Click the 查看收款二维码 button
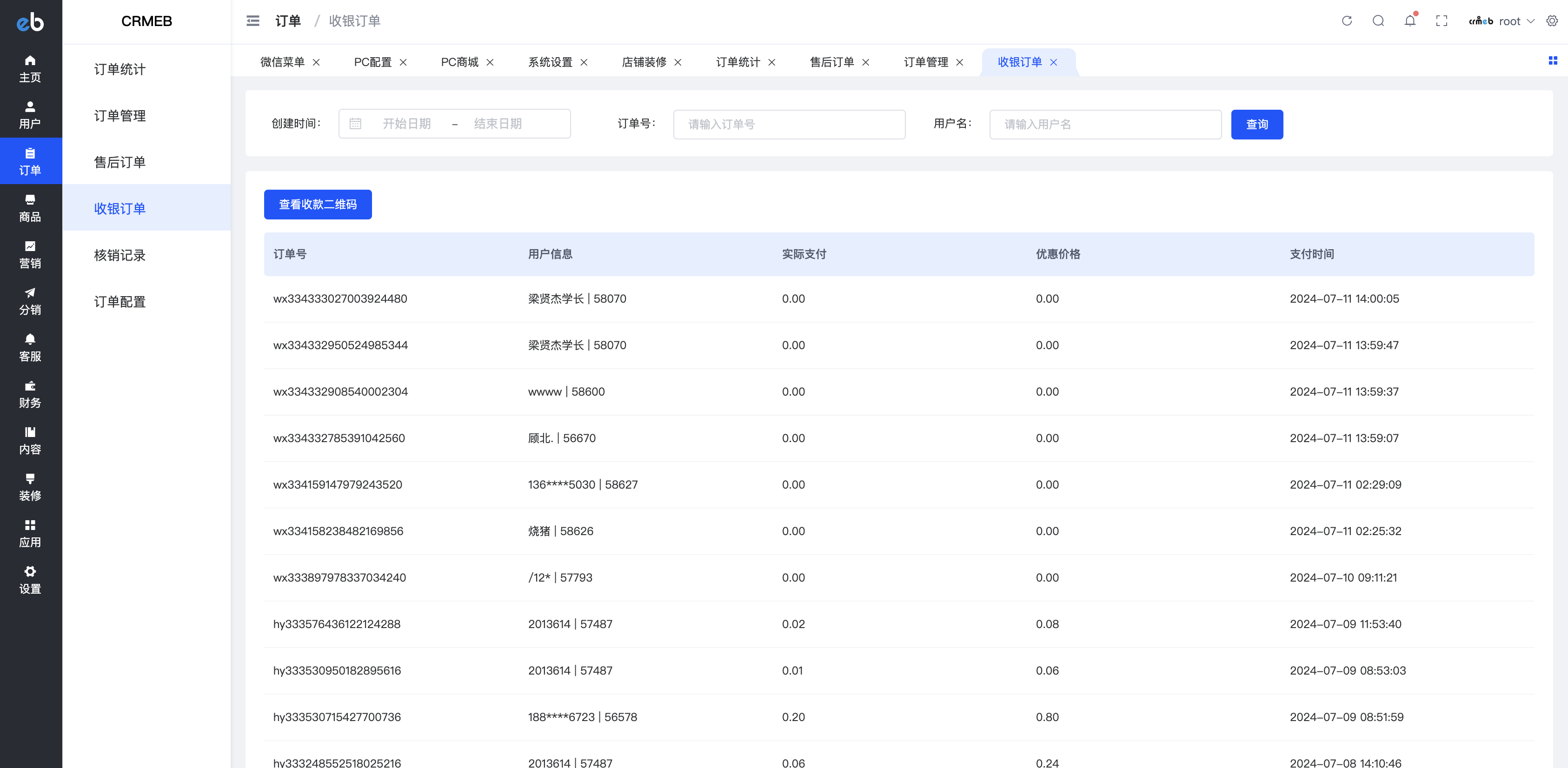The height and width of the screenshot is (768, 1568). coord(318,205)
